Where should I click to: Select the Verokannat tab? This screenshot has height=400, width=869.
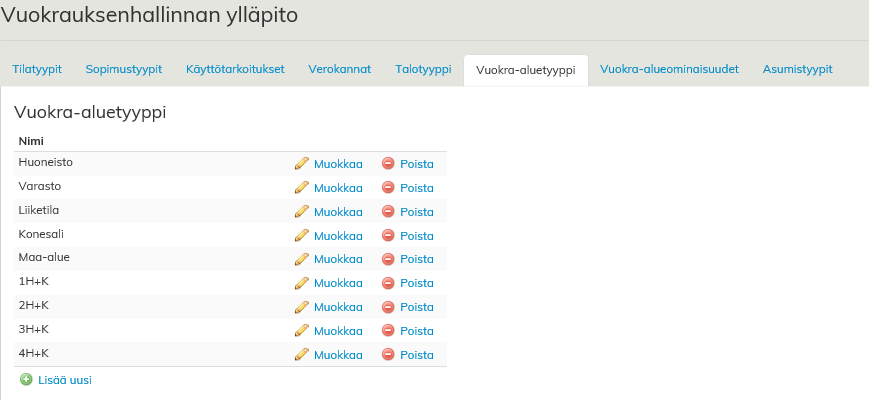click(x=340, y=69)
